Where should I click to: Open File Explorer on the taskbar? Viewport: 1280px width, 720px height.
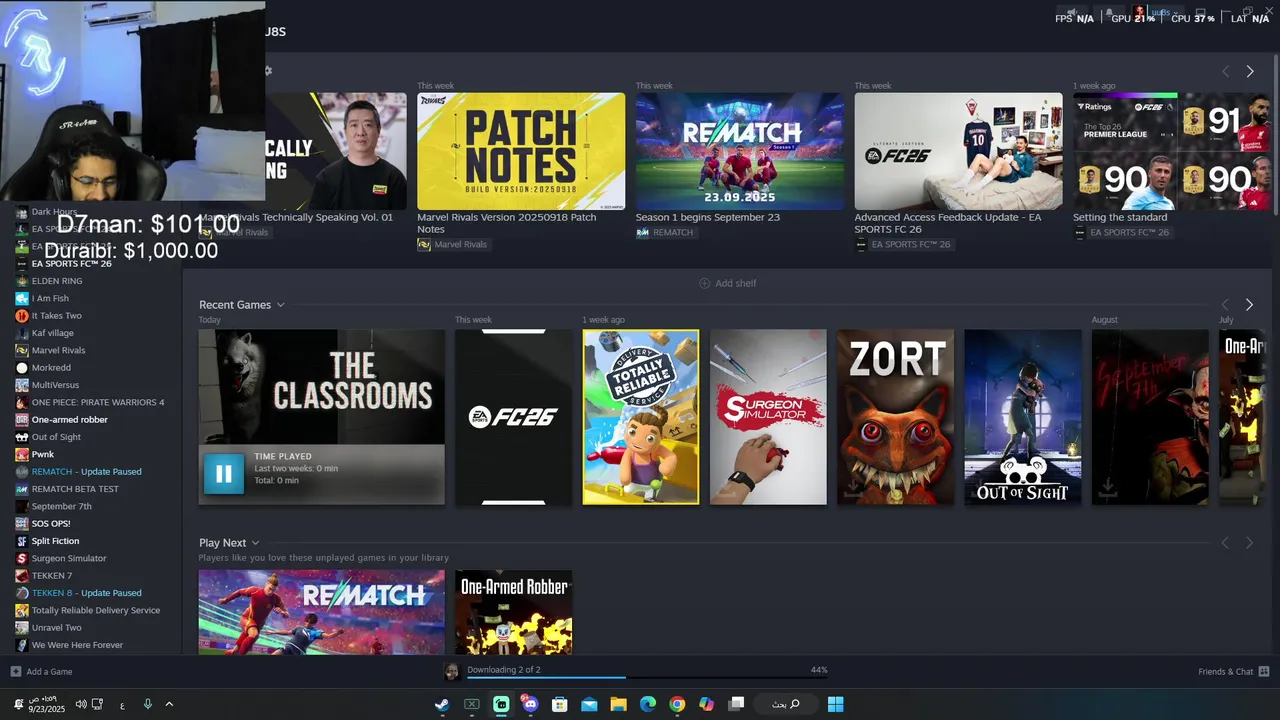[618, 704]
